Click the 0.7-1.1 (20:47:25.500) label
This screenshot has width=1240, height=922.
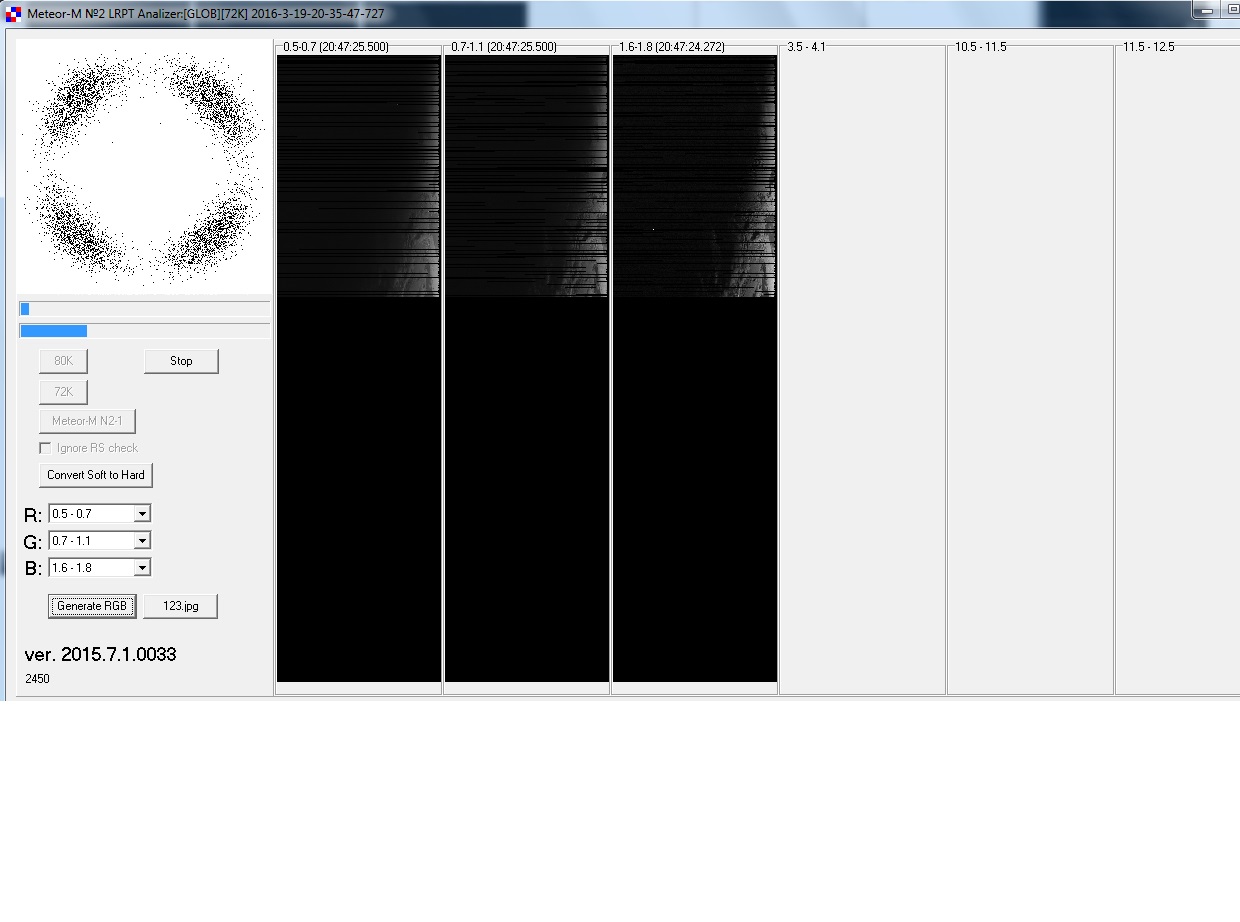(504, 47)
